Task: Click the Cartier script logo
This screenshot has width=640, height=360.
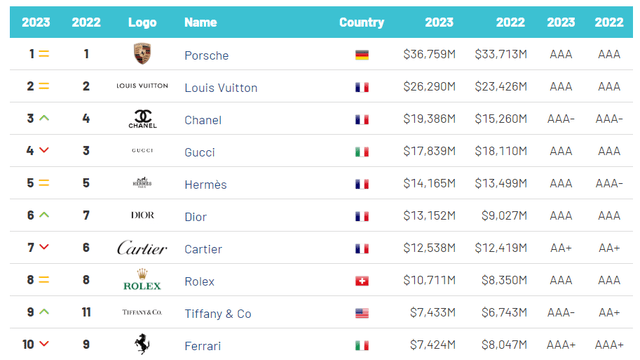Action: click(x=142, y=248)
